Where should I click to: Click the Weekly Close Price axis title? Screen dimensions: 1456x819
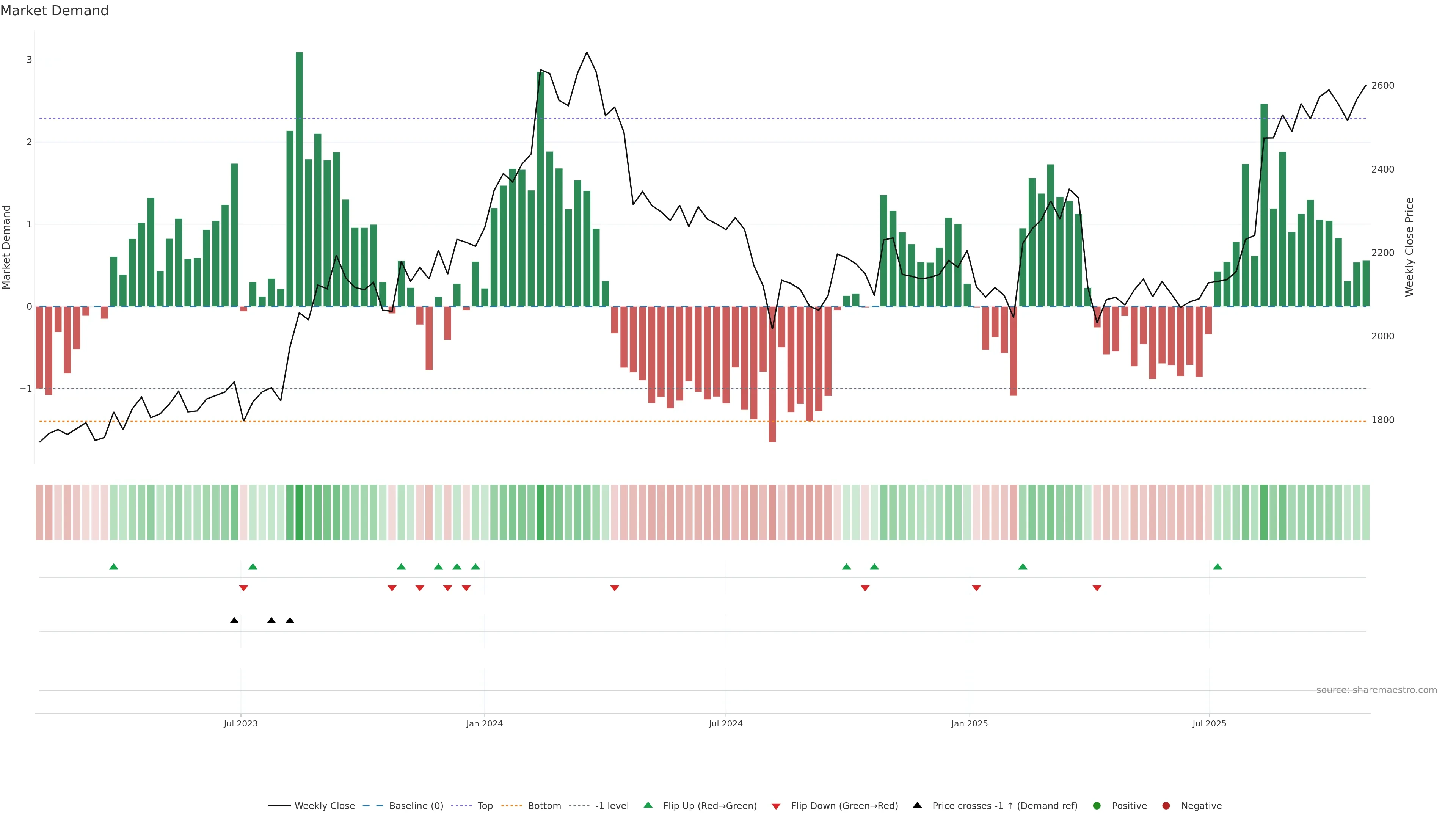[1410, 247]
